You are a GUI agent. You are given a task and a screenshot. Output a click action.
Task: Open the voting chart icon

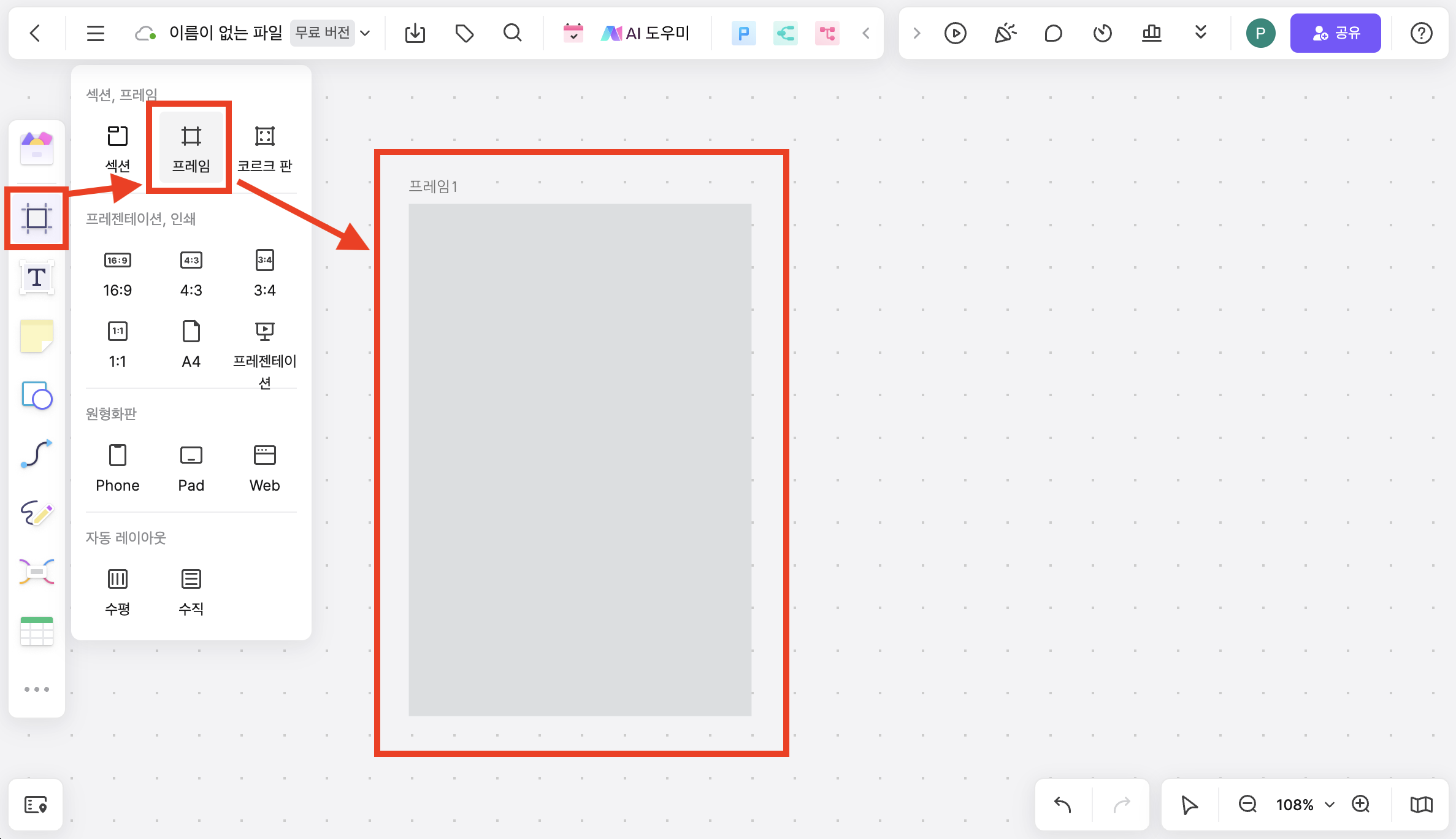[1152, 33]
